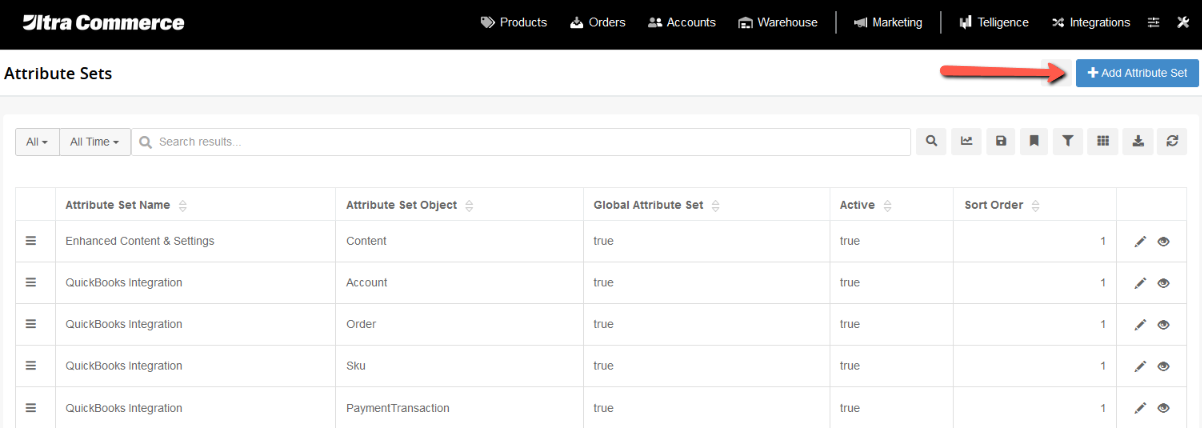This screenshot has height=428, width=1202.
Task: Open the filter funnel icon
Action: pos(1068,142)
